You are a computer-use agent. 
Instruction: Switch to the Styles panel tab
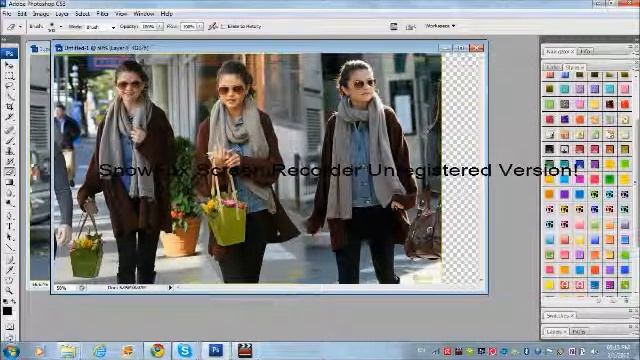(574, 67)
